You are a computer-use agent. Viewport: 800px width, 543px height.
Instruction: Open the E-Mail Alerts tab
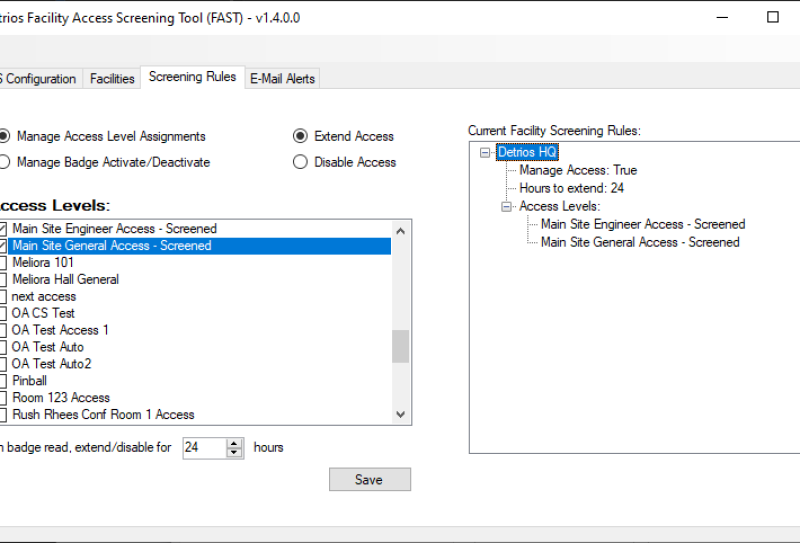point(282,79)
